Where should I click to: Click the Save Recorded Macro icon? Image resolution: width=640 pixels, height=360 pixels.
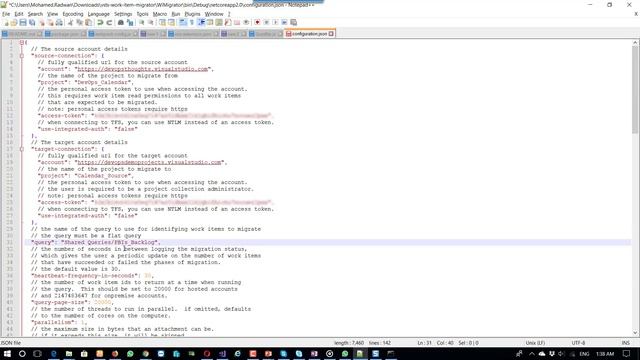[293, 22]
